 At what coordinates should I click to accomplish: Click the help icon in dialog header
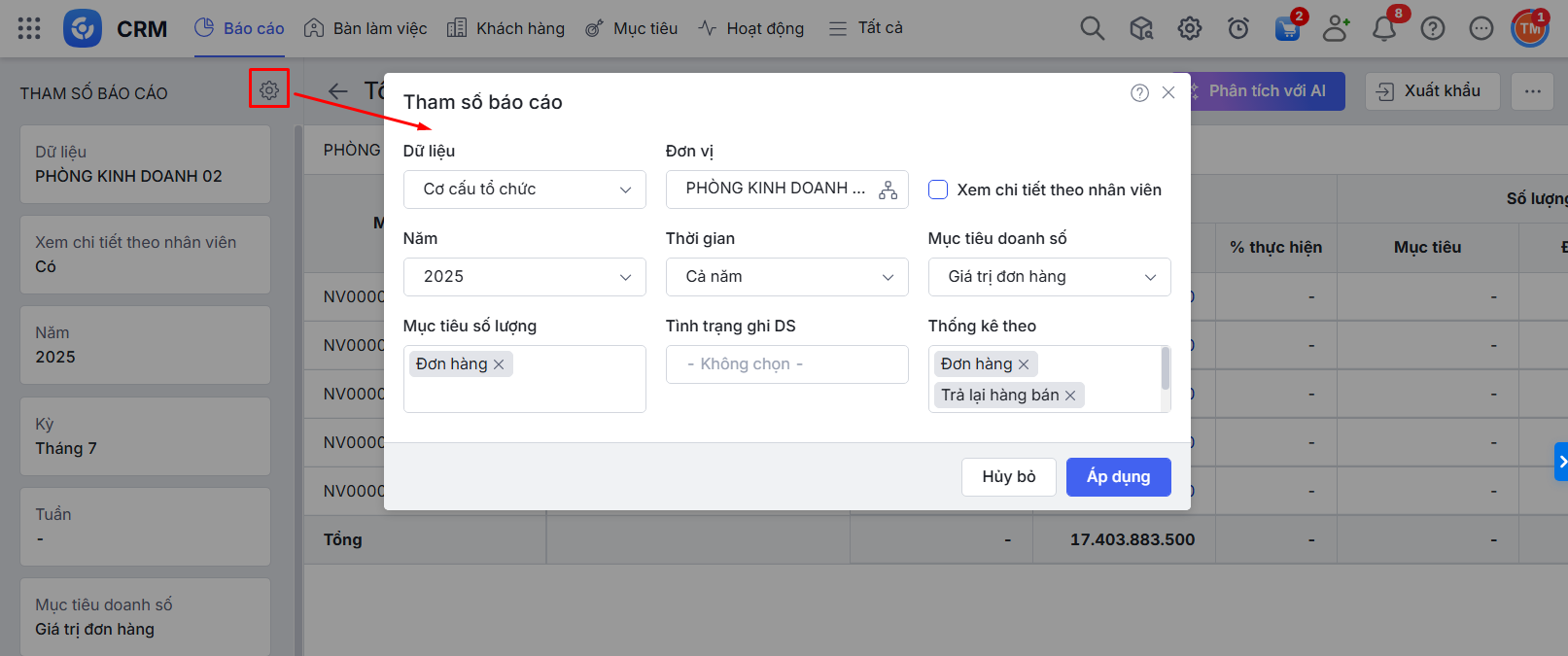1139,92
